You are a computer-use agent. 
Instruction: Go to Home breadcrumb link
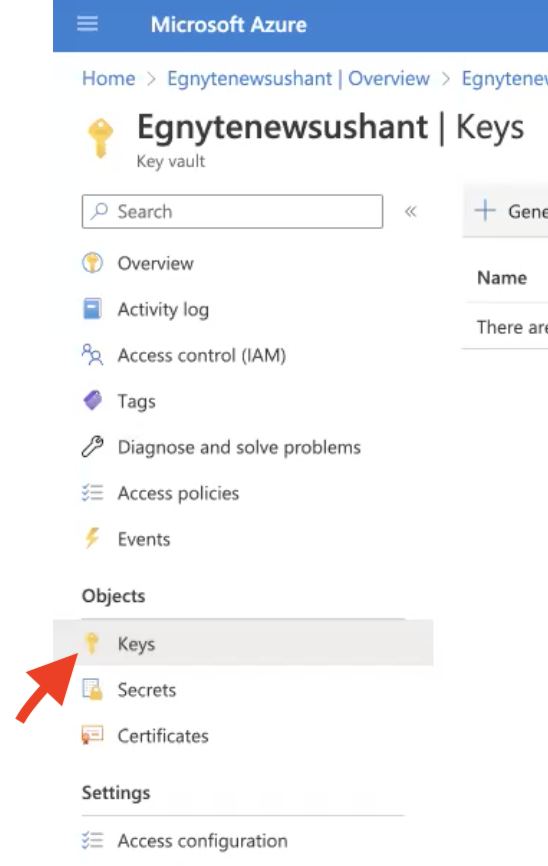click(108, 78)
